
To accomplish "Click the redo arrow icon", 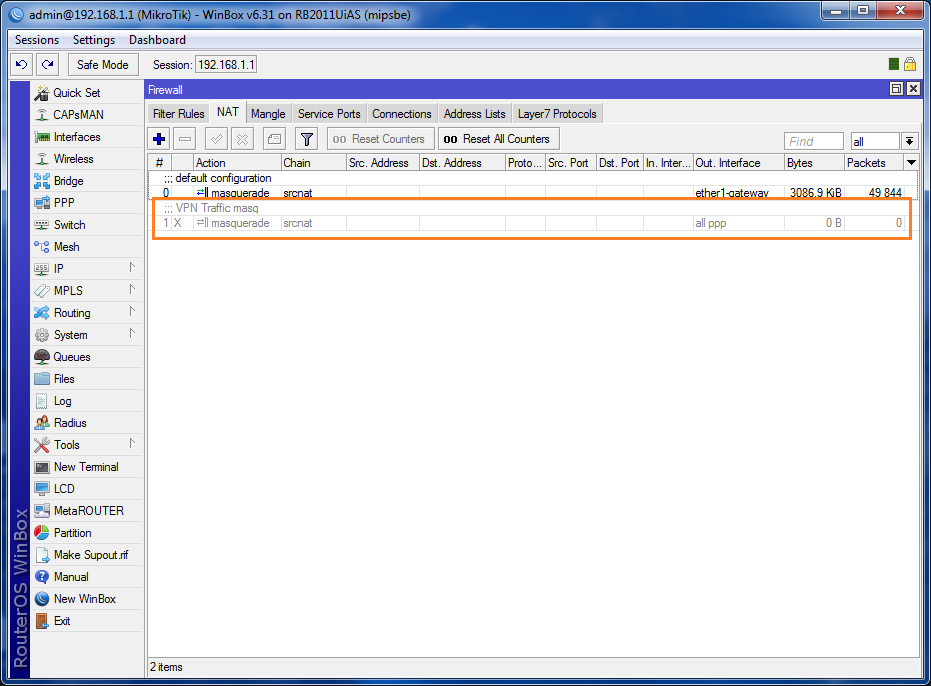I will 48,64.
